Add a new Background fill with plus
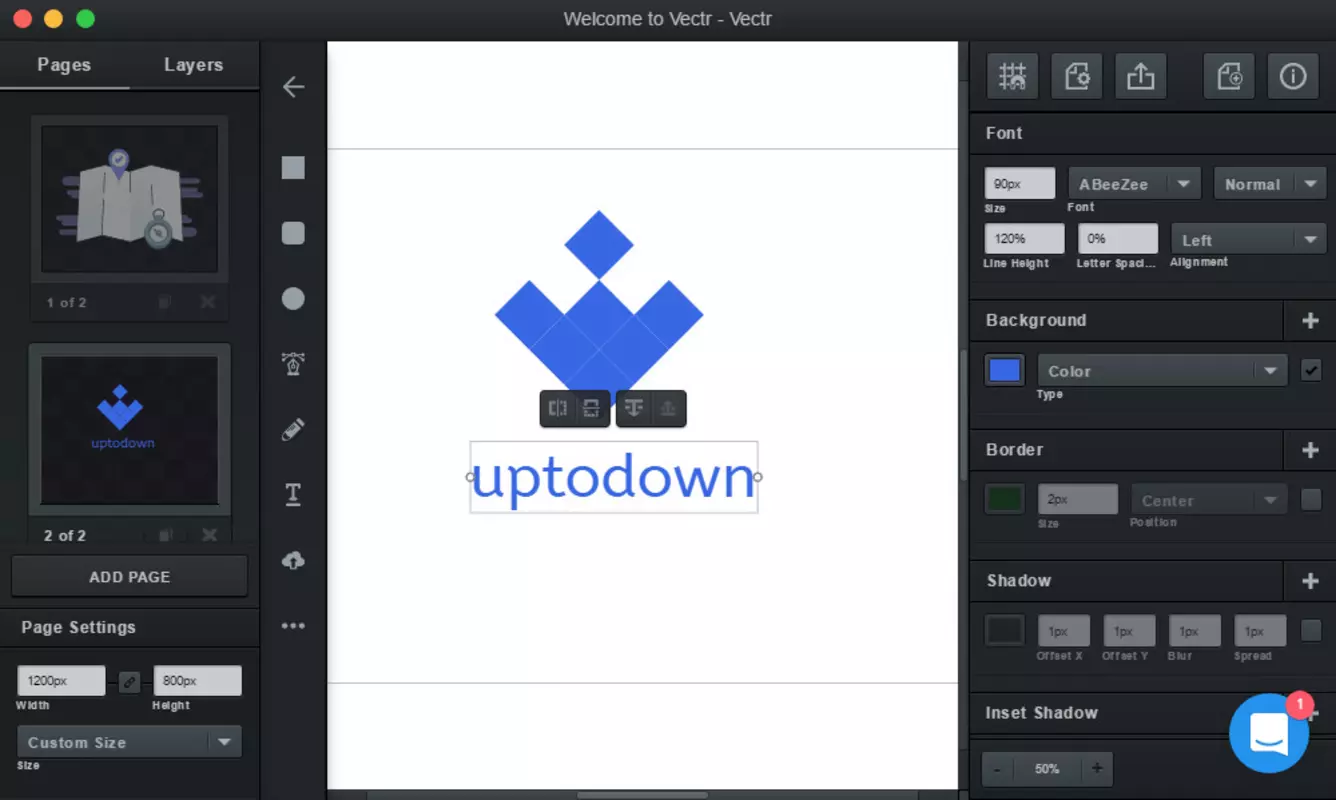 1310,320
